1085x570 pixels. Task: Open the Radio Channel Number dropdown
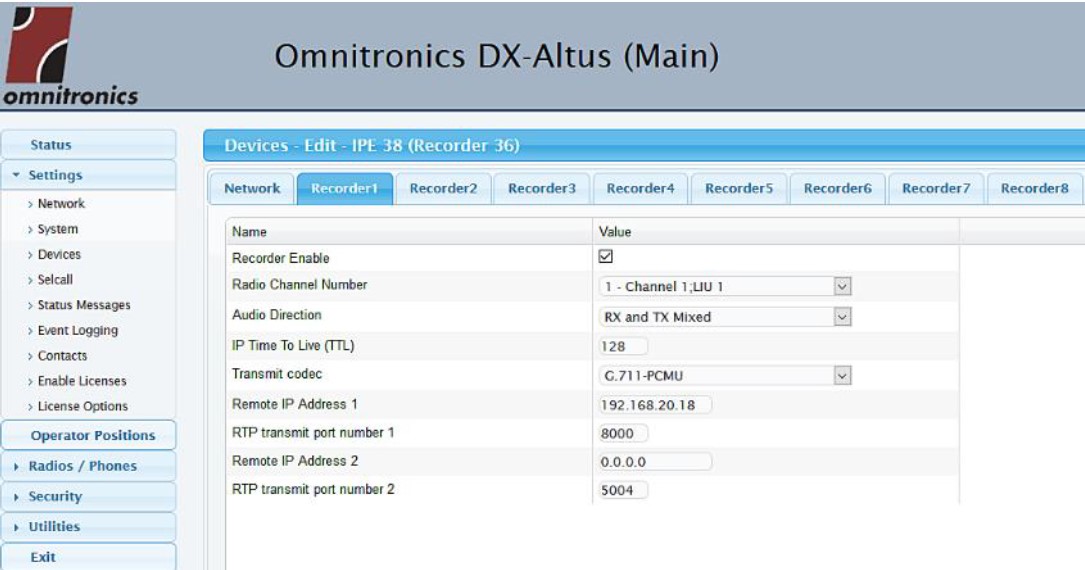pos(725,287)
